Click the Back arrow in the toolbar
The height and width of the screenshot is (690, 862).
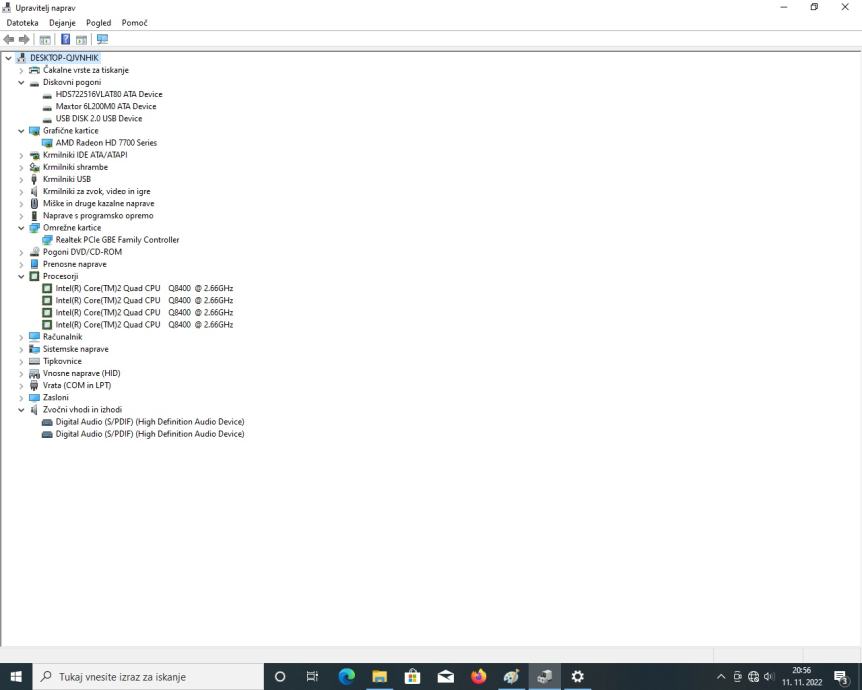point(10,40)
